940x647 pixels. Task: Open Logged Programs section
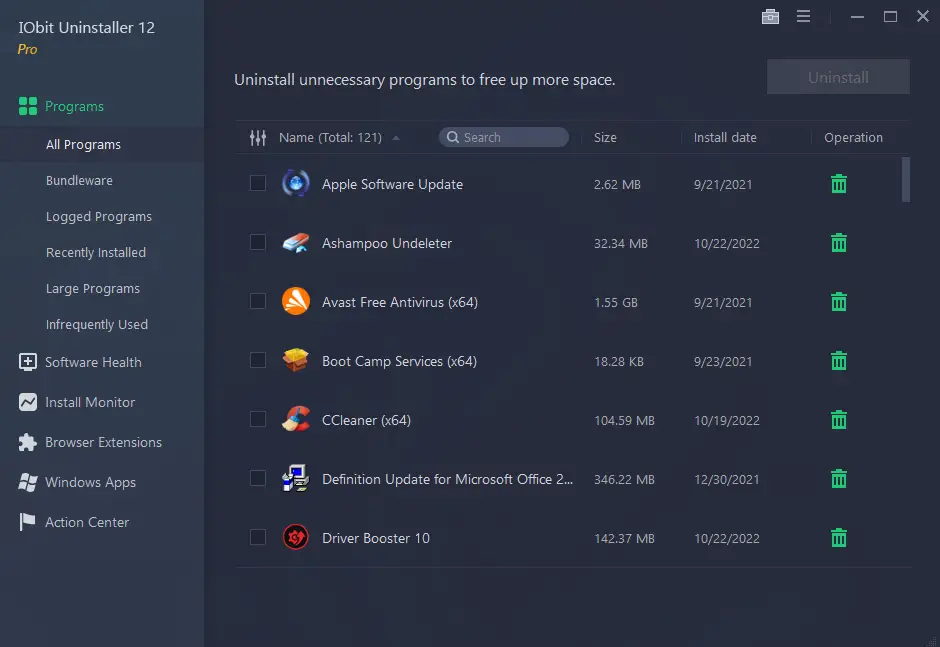(99, 216)
